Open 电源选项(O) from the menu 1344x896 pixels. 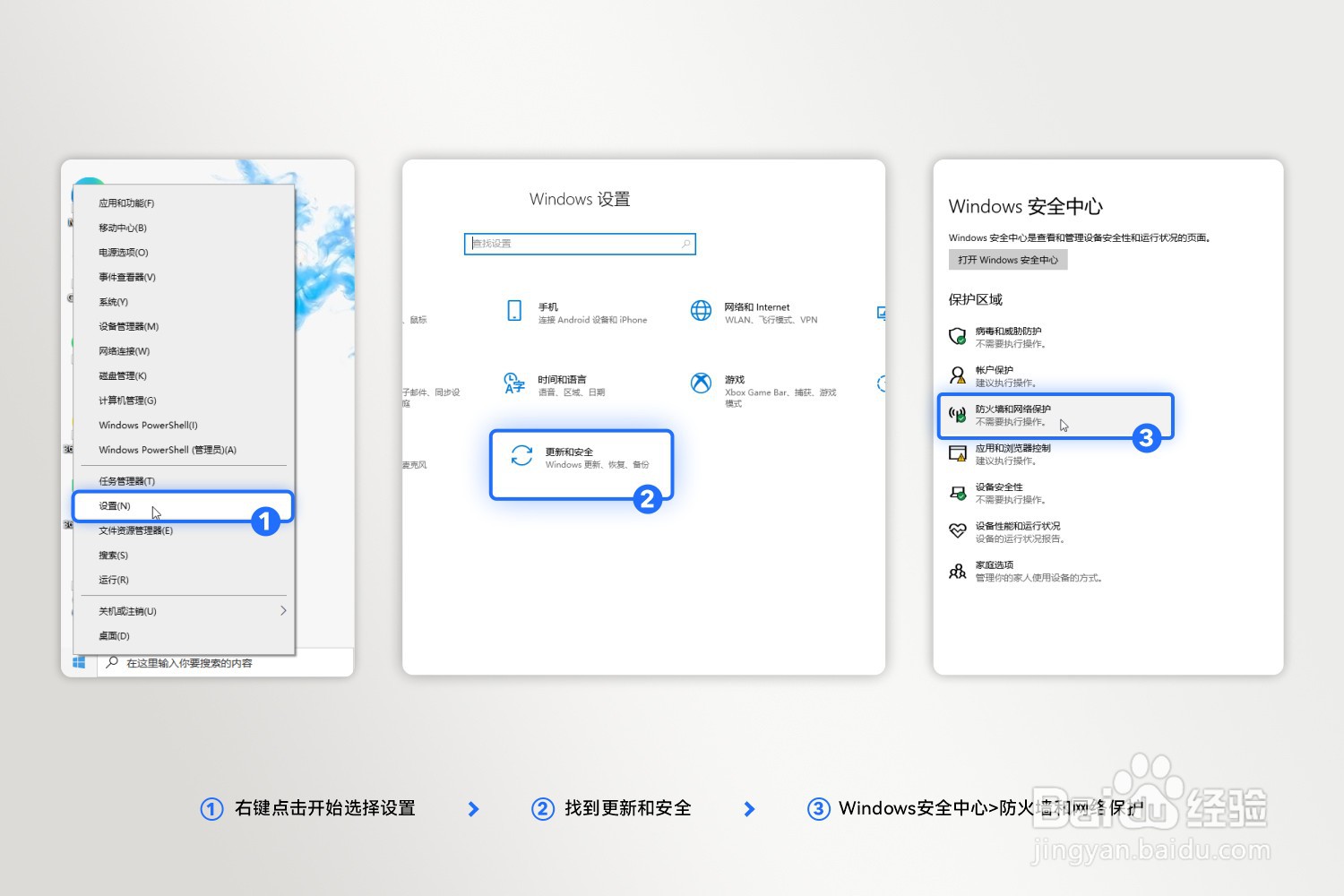(x=124, y=253)
